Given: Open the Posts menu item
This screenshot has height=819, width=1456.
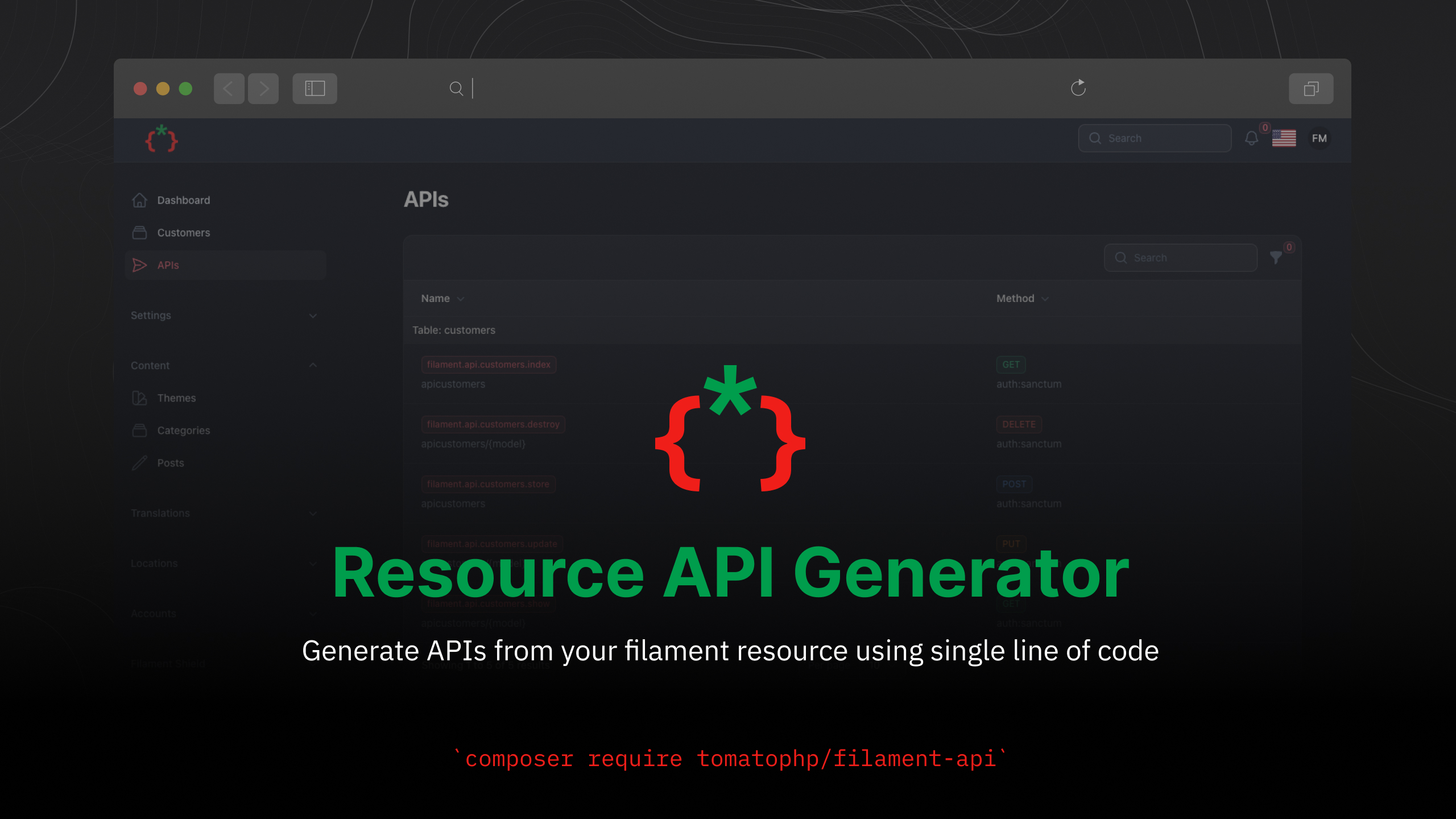Looking at the screenshot, I should (x=170, y=462).
